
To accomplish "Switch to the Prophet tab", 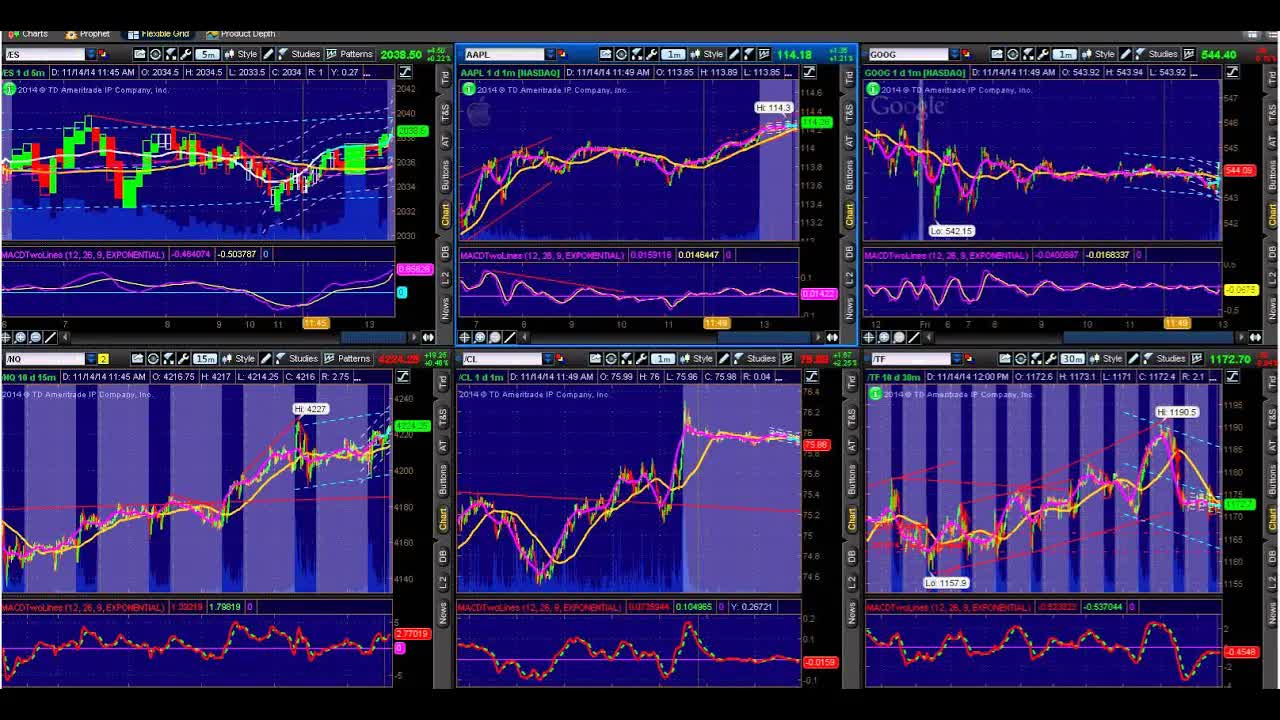I will point(88,34).
